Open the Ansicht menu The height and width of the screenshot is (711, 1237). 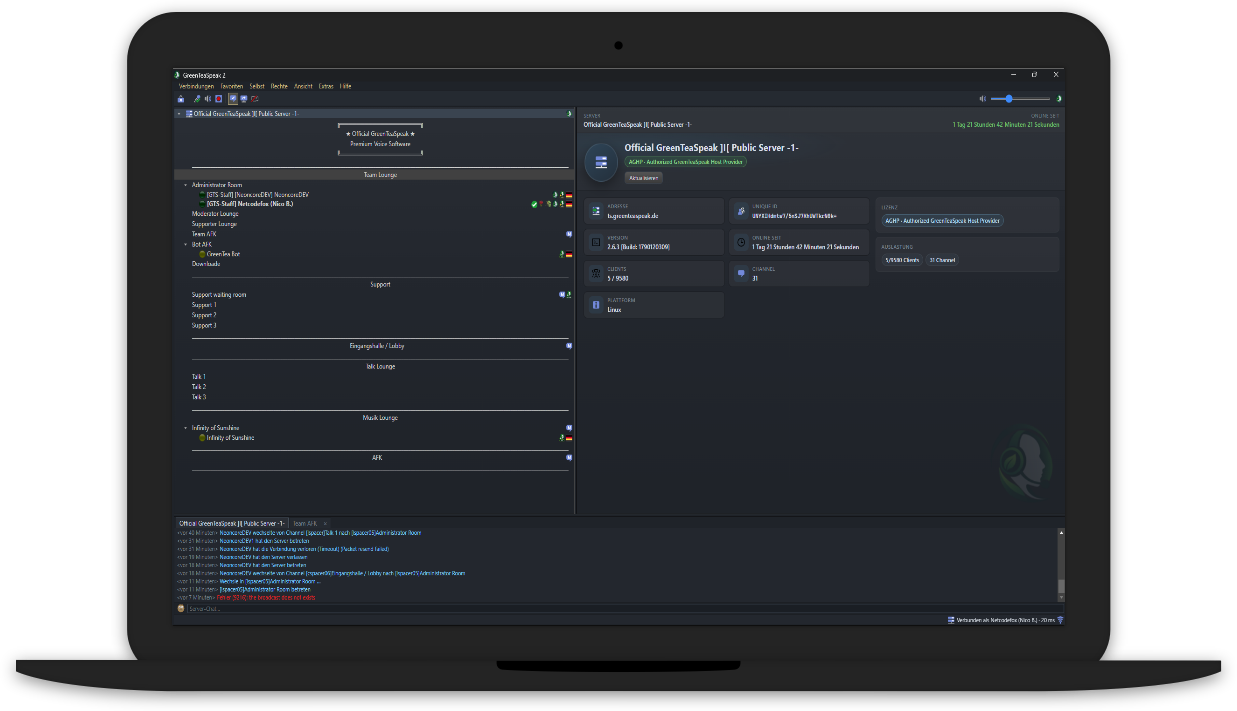tap(303, 87)
